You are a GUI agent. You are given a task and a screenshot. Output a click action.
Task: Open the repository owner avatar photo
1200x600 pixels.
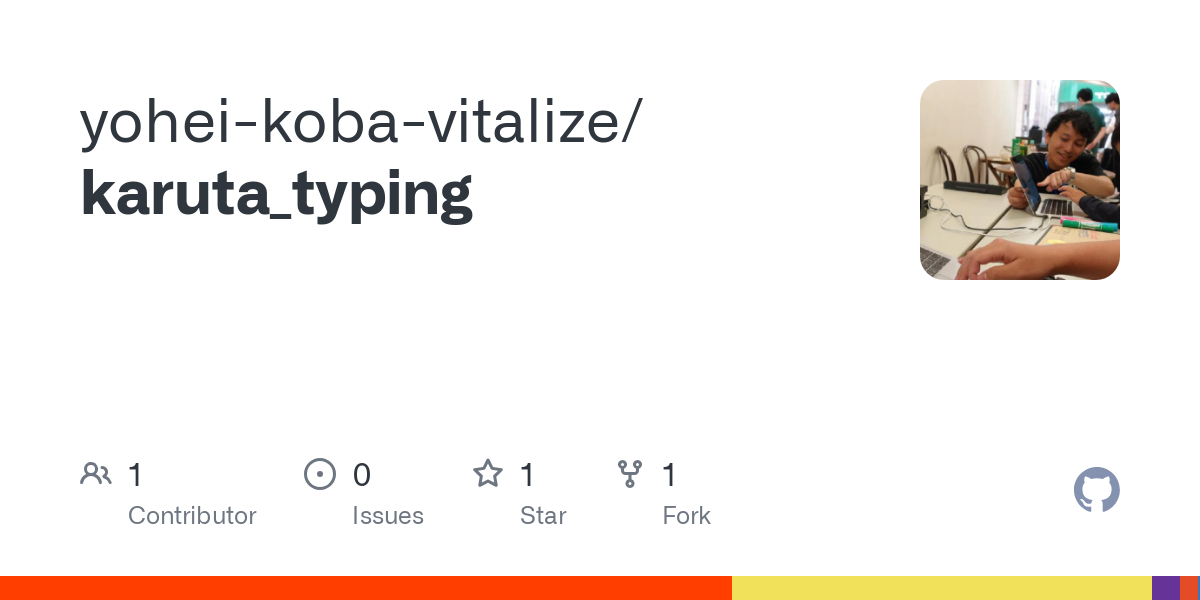[1020, 180]
